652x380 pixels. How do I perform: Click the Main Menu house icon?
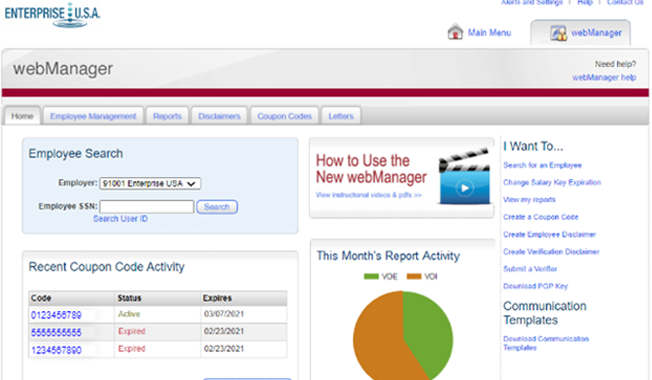455,32
